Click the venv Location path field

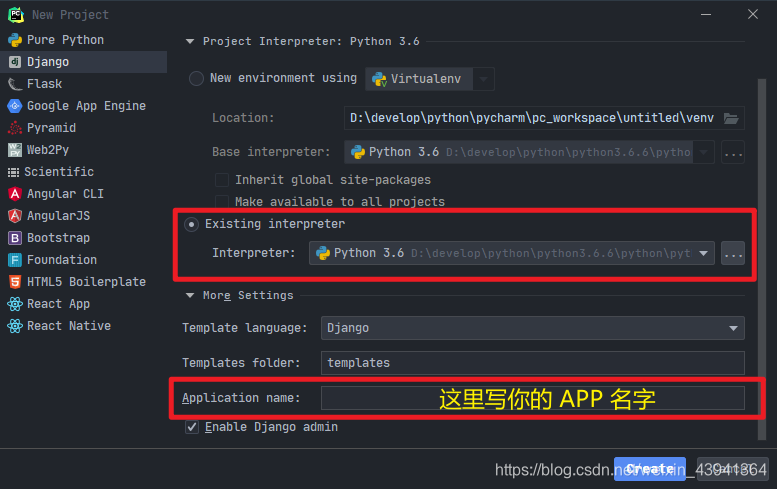tap(533, 118)
